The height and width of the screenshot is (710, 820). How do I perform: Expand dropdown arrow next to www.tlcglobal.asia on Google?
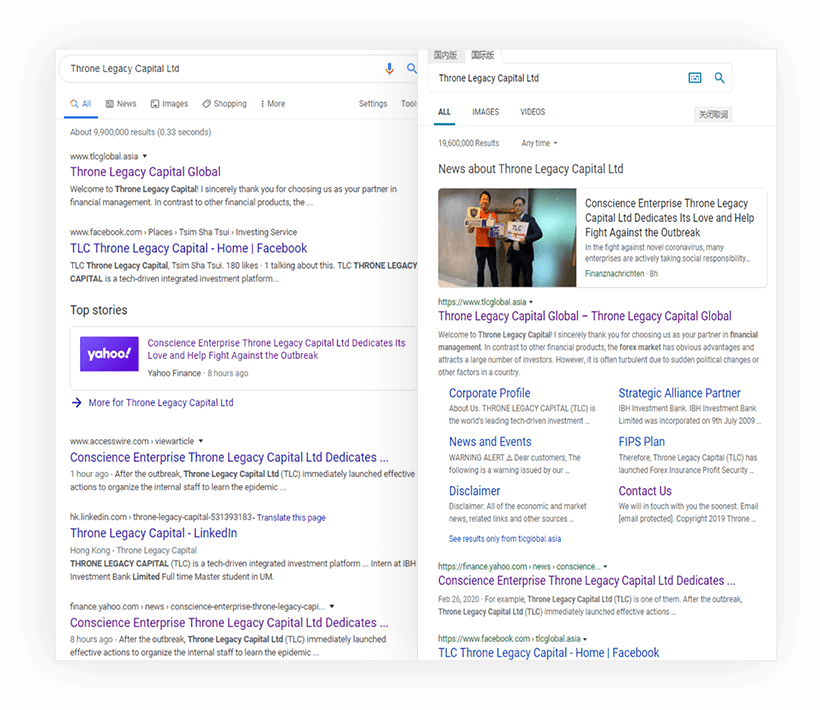pos(145,156)
